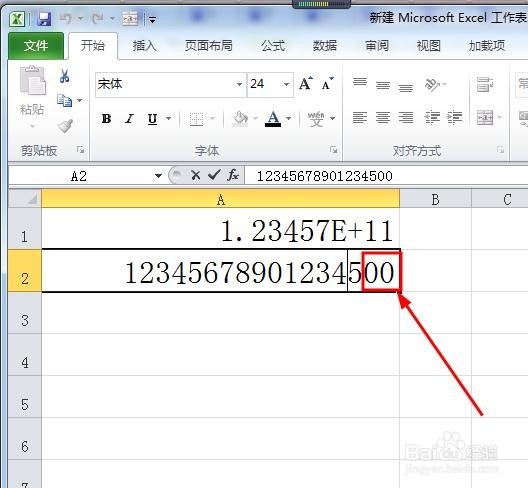Screen dimensions: 528x488
Task: Toggle Underline formatting
Action: [x=153, y=119]
